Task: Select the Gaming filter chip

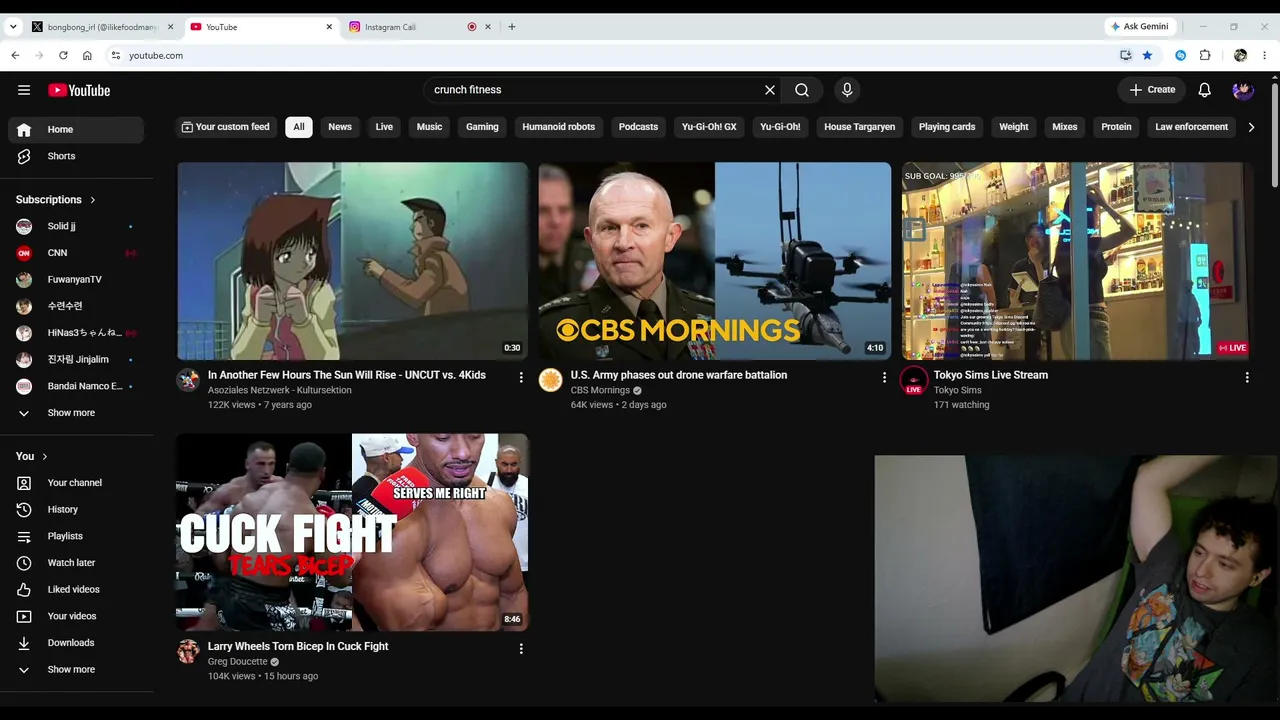Action: pos(482,127)
